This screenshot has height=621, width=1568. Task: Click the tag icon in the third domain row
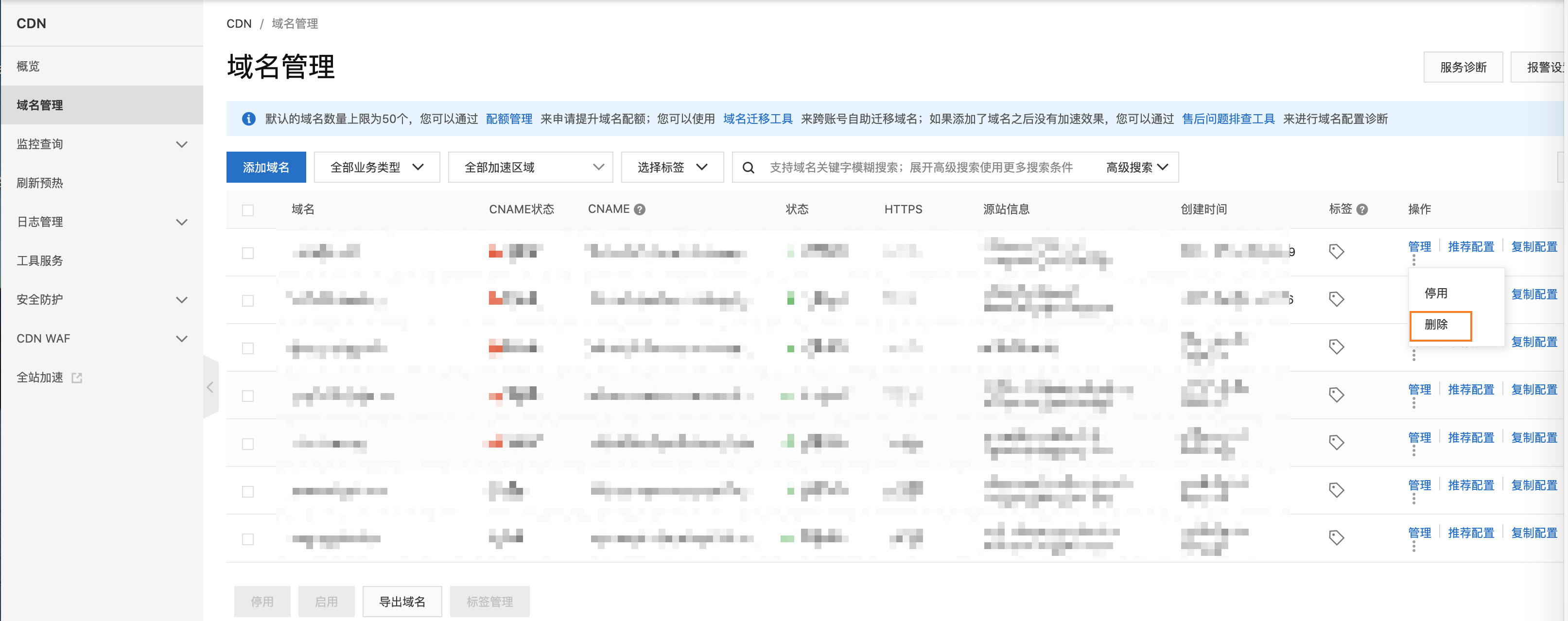[1336, 346]
